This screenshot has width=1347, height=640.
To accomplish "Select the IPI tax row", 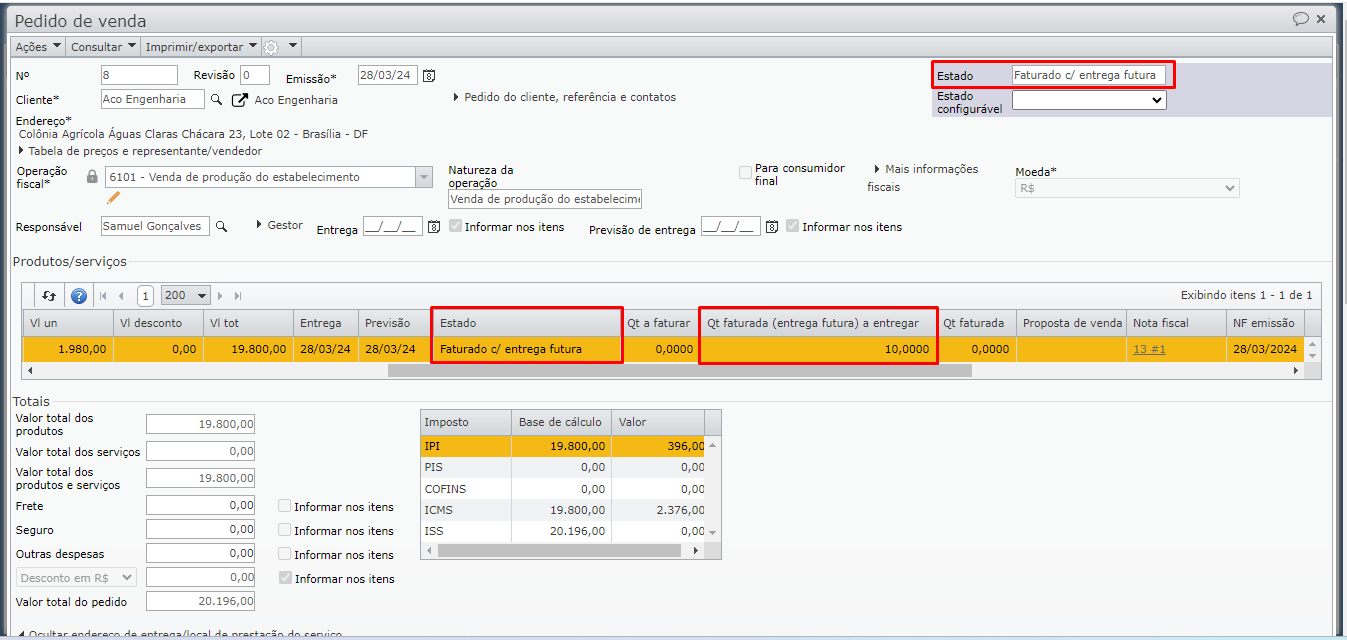I will click(x=562, y=446).
